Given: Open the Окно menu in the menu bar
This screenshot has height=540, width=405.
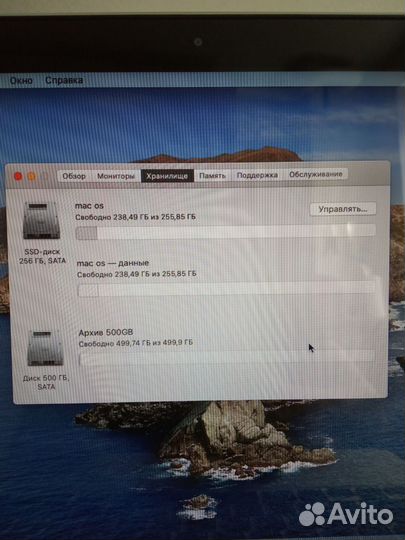Looking at the screenshot, I should (x=21, y=81).
